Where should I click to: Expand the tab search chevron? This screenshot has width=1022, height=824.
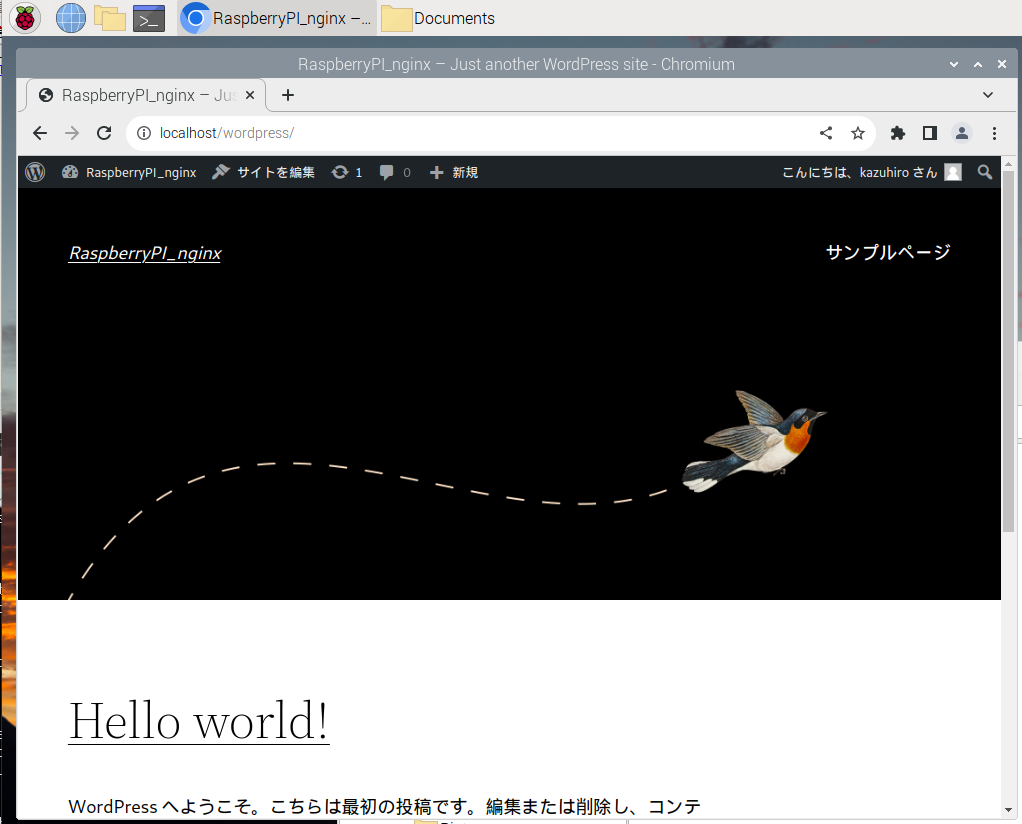(x=987, y=95)
